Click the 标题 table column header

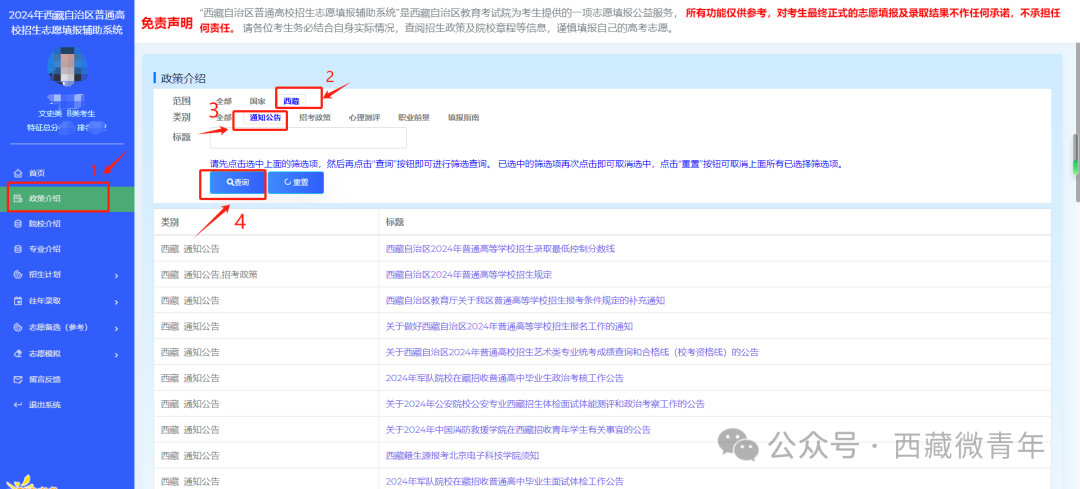click(x=714, y=222)
